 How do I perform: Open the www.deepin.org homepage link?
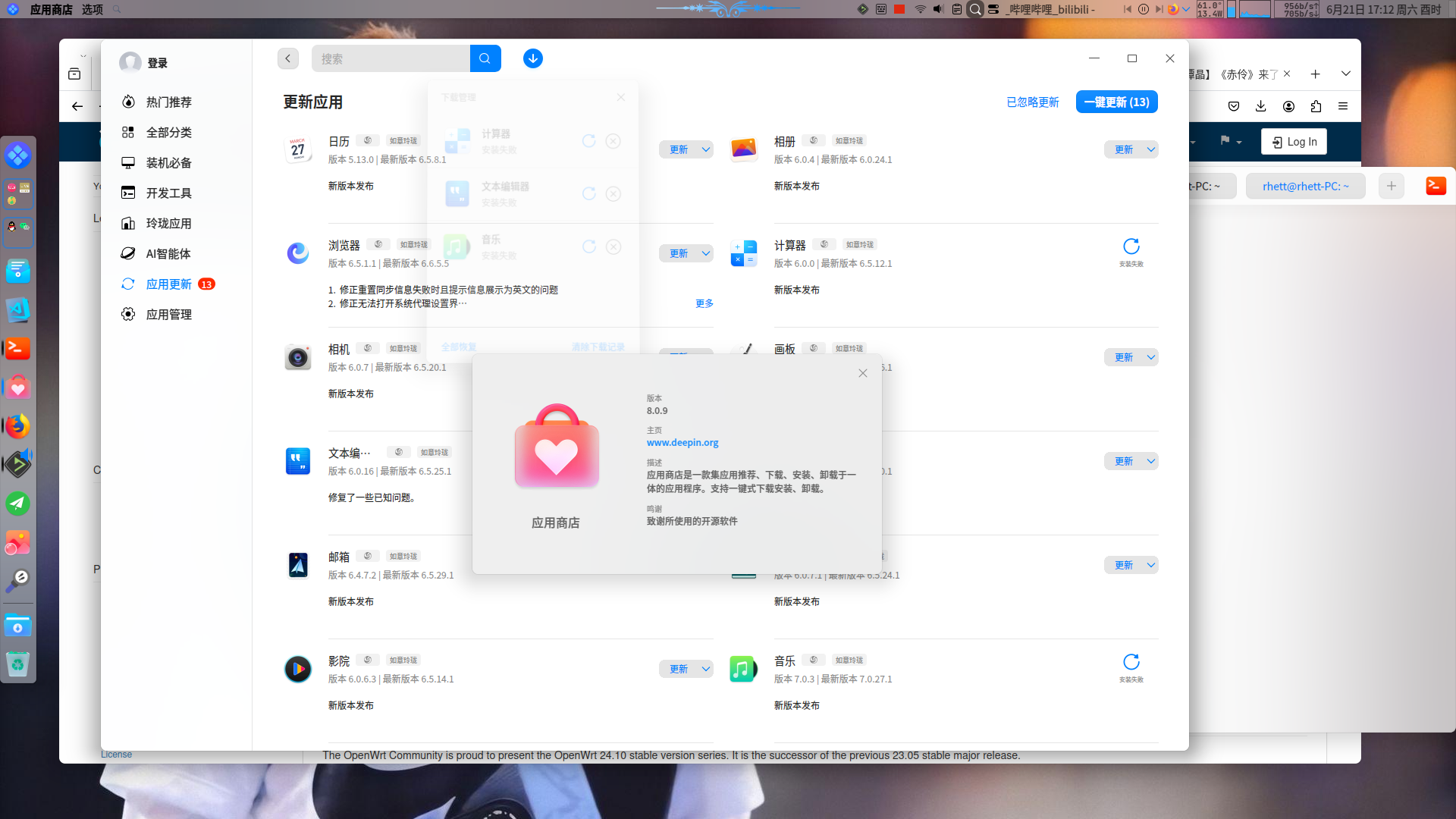pos(682,443)
